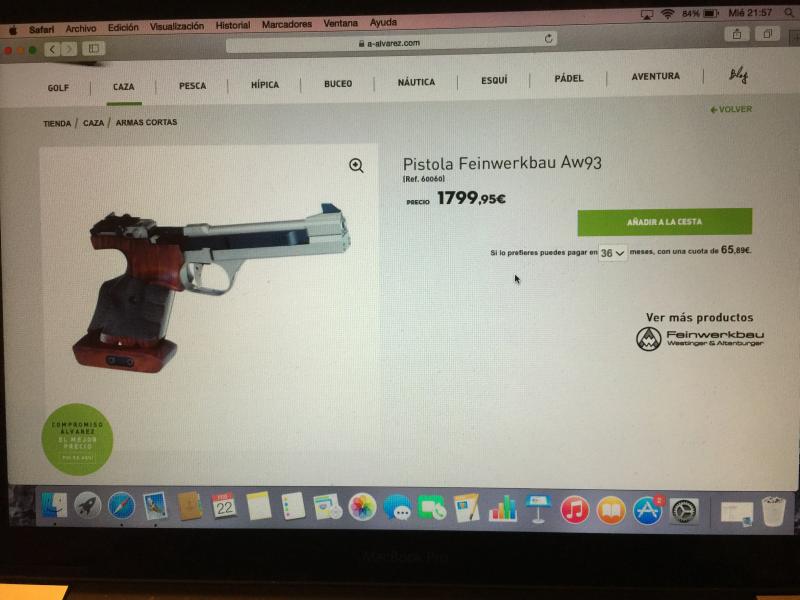800x600 pixels.
Task: Click Añadir a la cesta button
Action: (x=664, y=222)
